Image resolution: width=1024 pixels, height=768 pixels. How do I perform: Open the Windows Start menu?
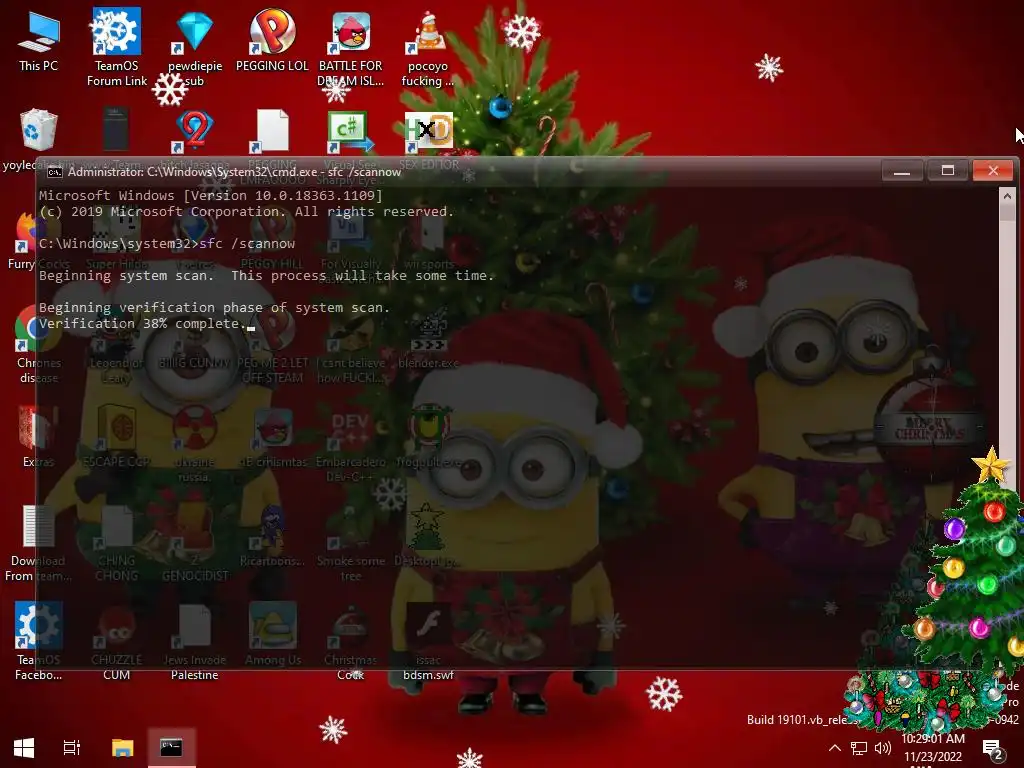tap(24, 747)
